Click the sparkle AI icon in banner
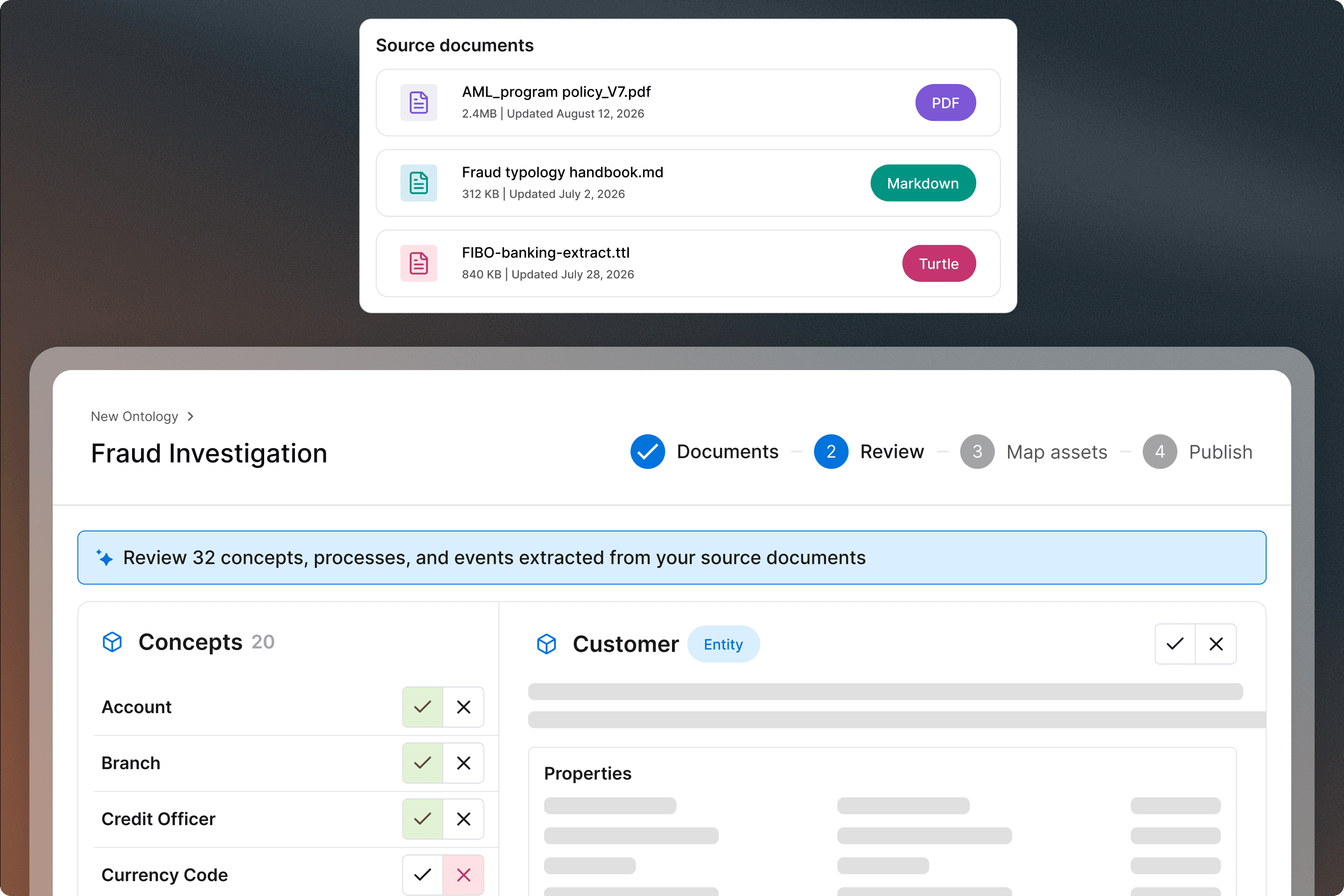 click(x=105, y=557)
